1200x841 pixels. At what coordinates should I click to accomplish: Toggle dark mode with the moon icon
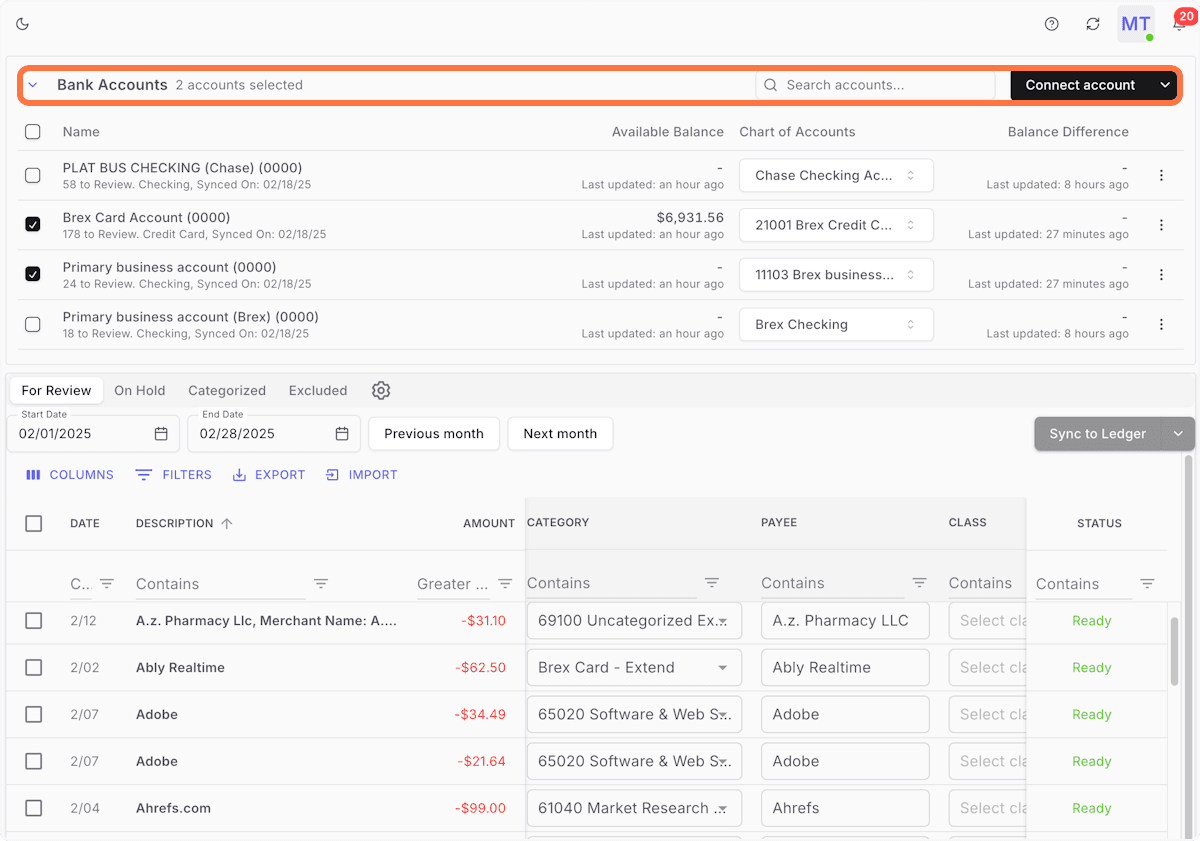[22, 23]
